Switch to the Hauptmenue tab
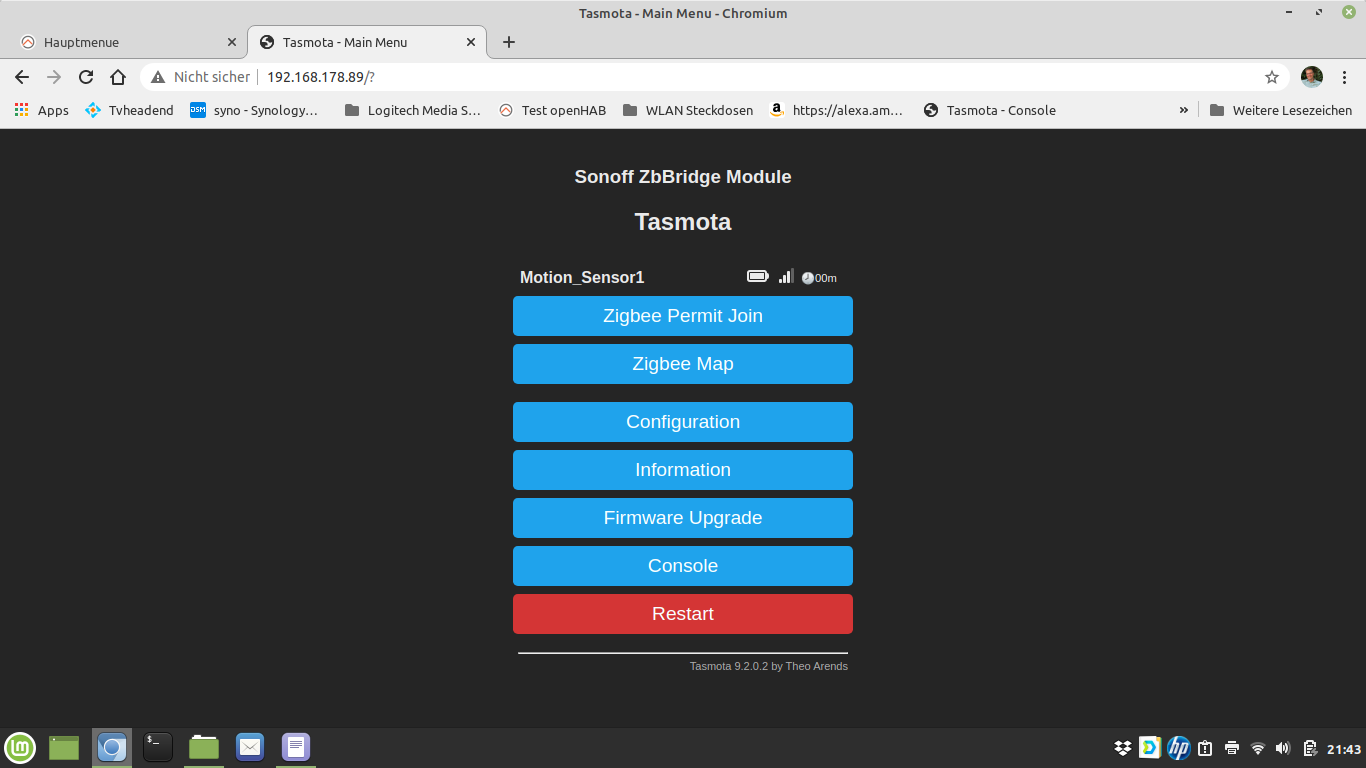Screen dimensions: 1366x768 coord(130,42)
